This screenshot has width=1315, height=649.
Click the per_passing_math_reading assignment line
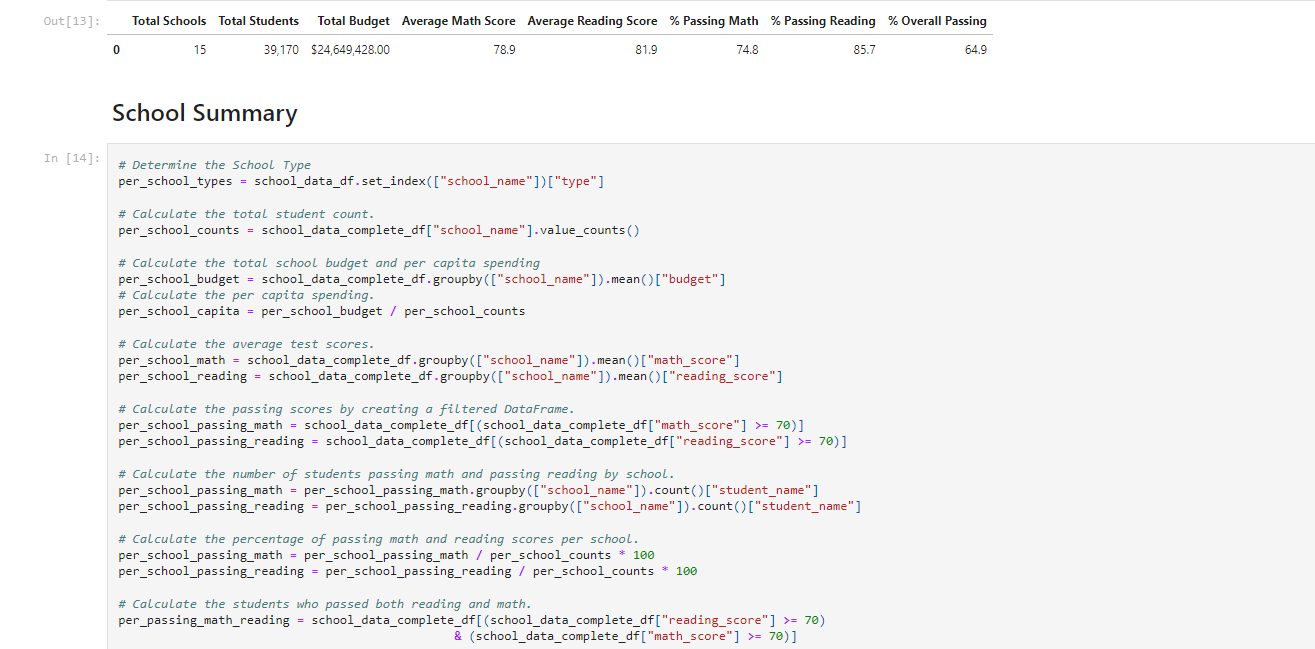coord(472,620)
